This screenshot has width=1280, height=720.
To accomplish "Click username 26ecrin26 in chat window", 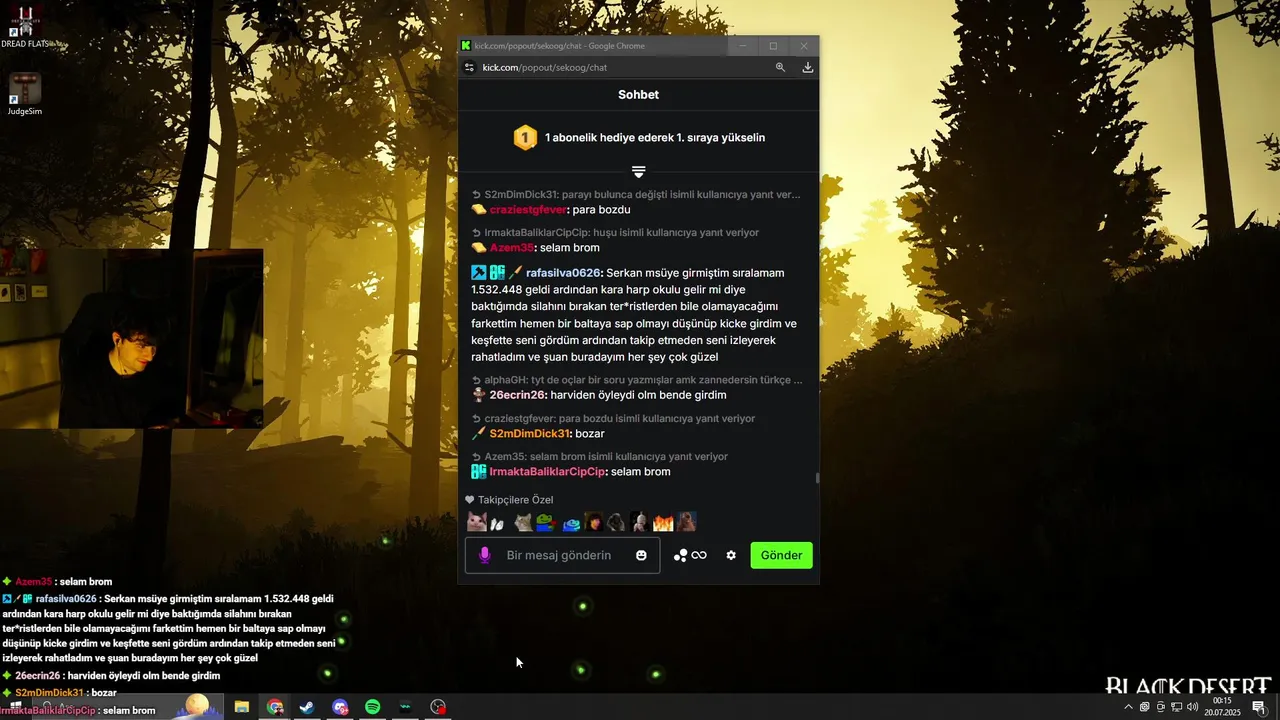I will tap(518, 395).
